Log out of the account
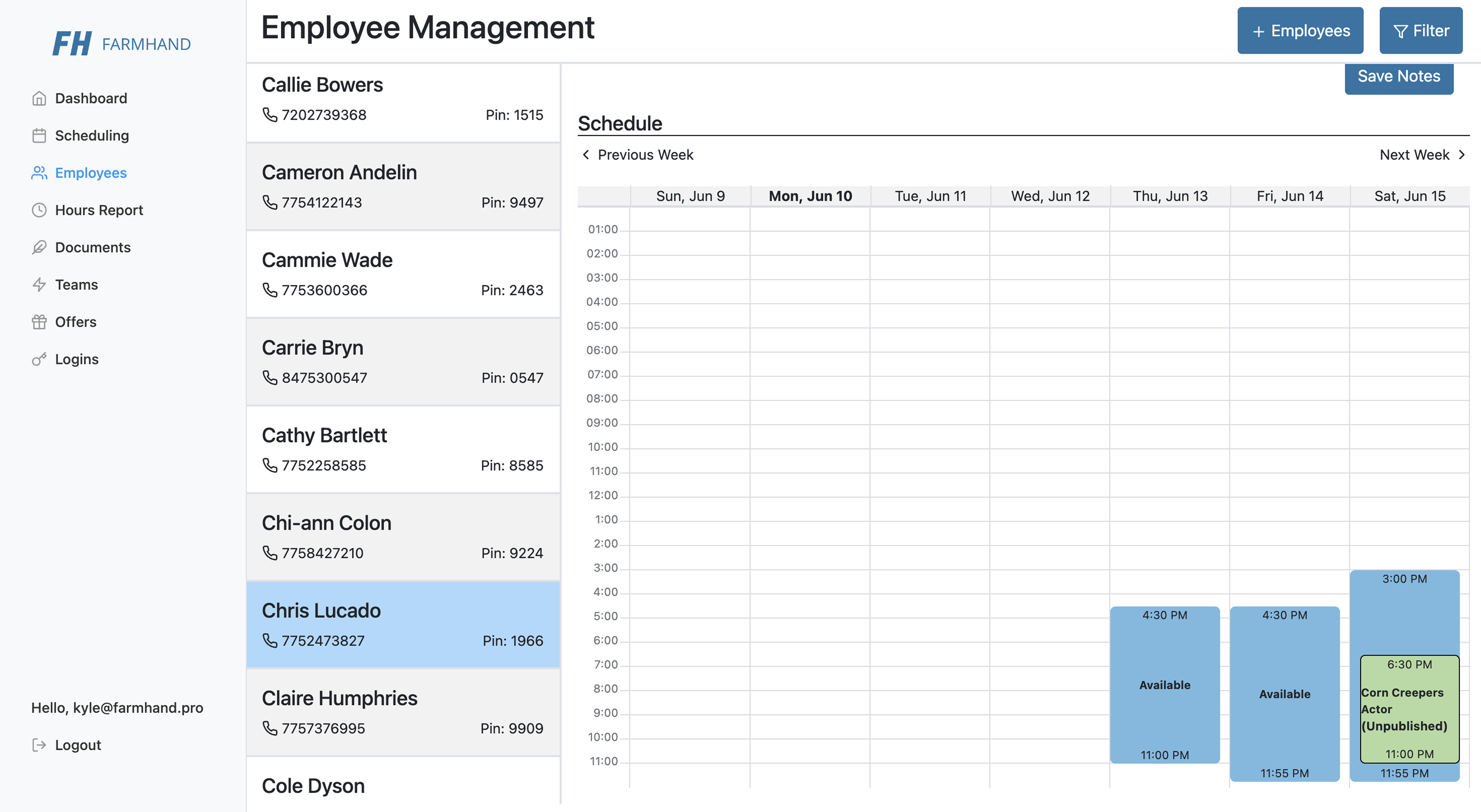 (66, 745)
